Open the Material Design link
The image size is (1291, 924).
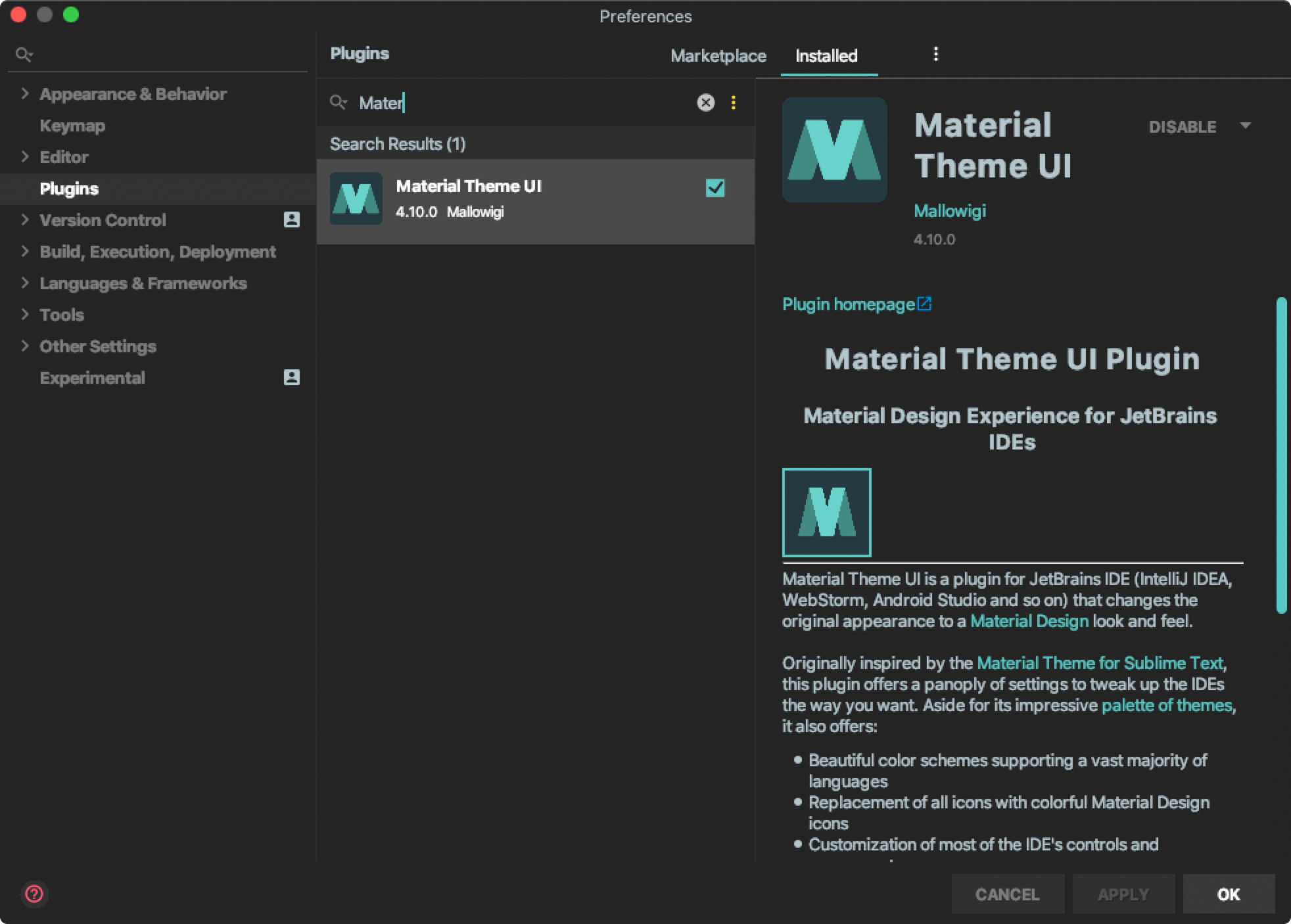tap(1029, 621)
